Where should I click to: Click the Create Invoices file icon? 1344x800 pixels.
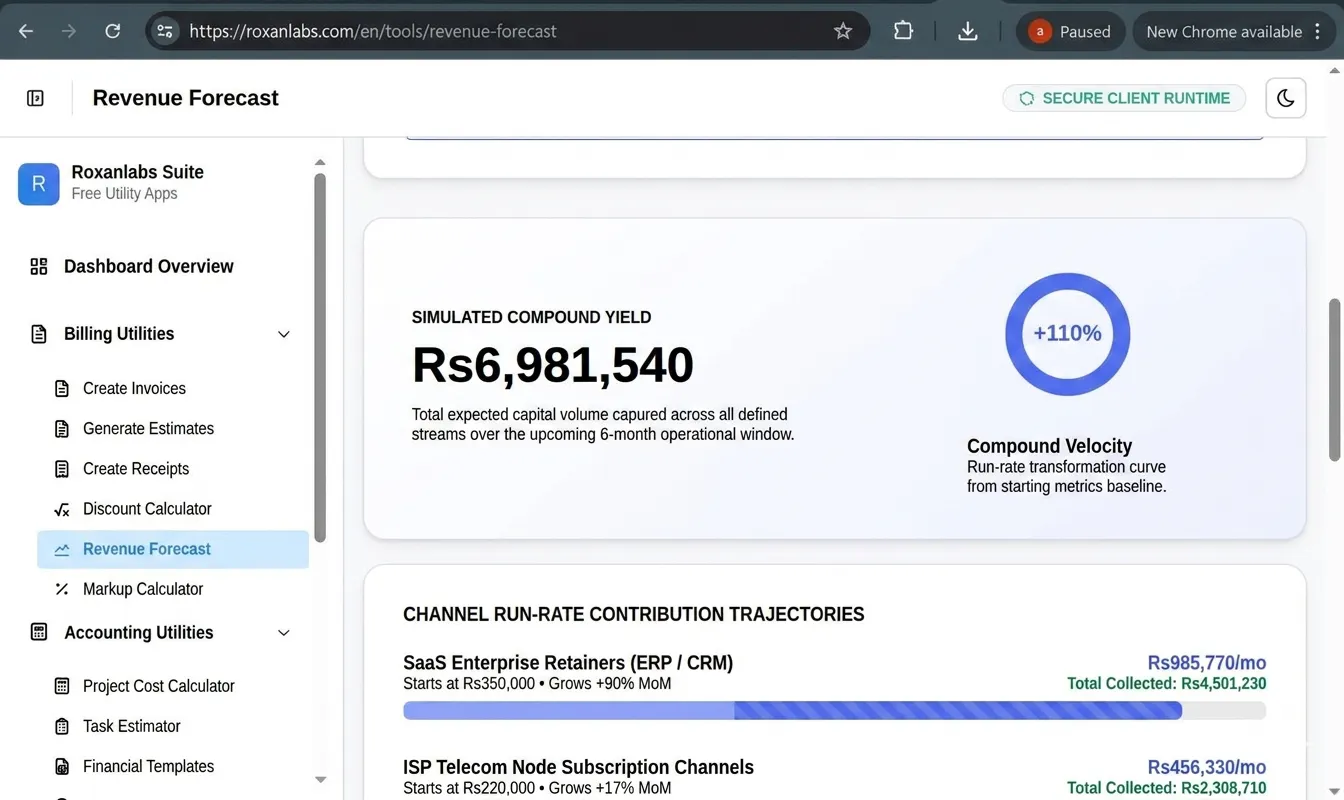62,388
